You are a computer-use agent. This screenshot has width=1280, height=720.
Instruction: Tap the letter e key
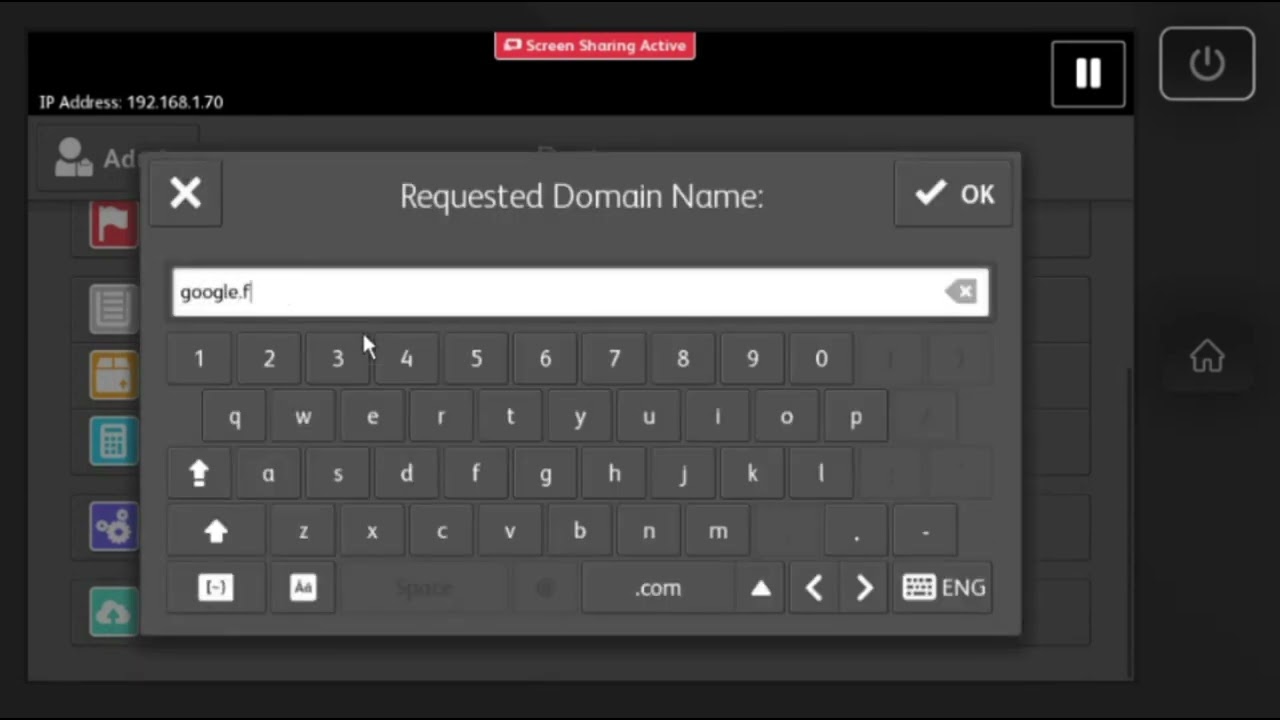pos(372,417)
